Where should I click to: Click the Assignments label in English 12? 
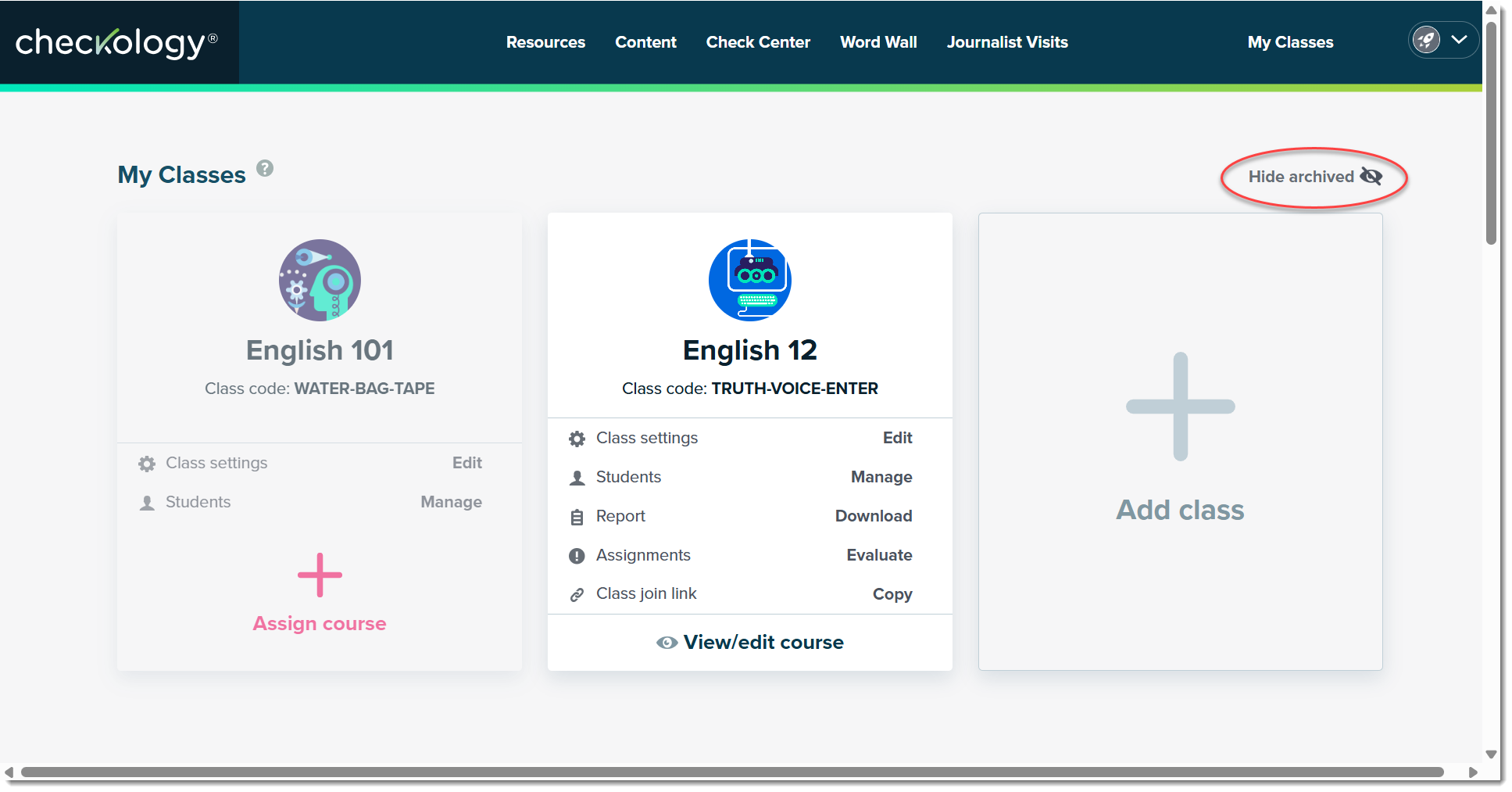click(x=643, y=555)
